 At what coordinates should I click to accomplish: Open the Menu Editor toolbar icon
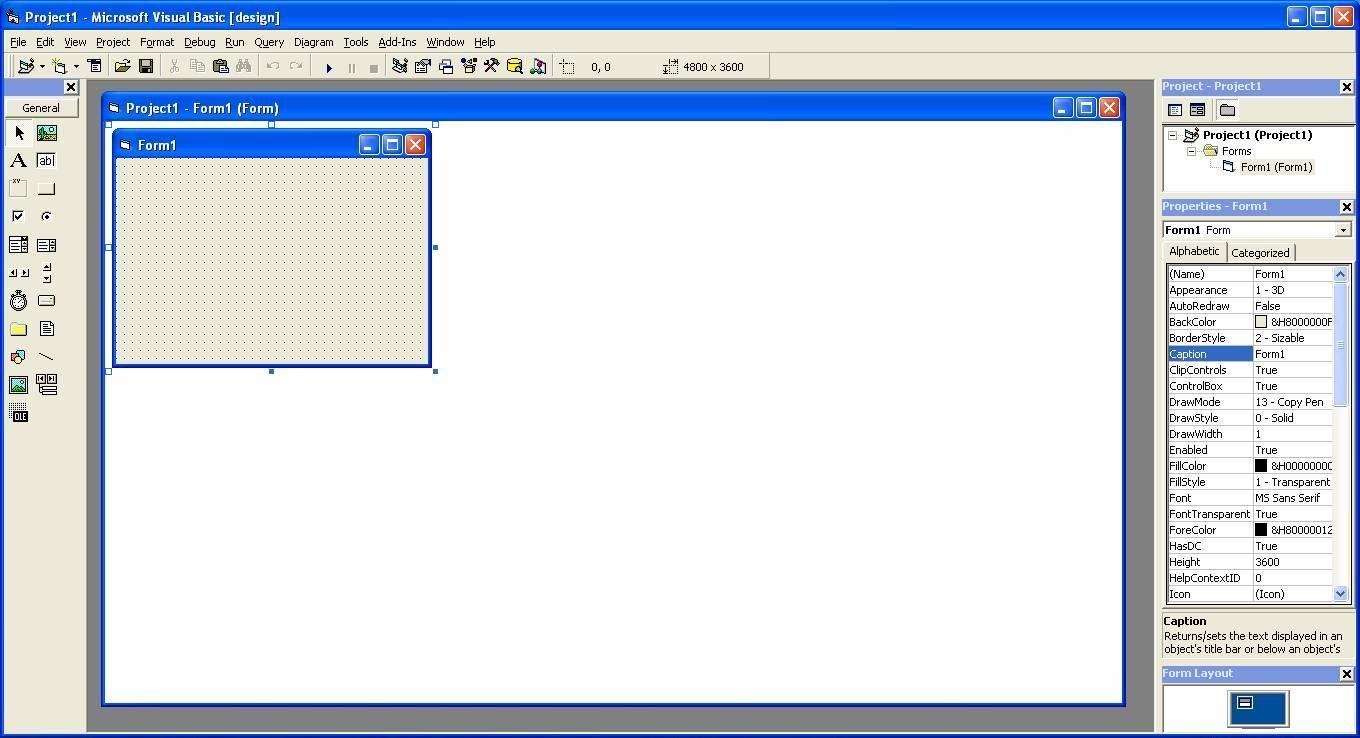95,67
